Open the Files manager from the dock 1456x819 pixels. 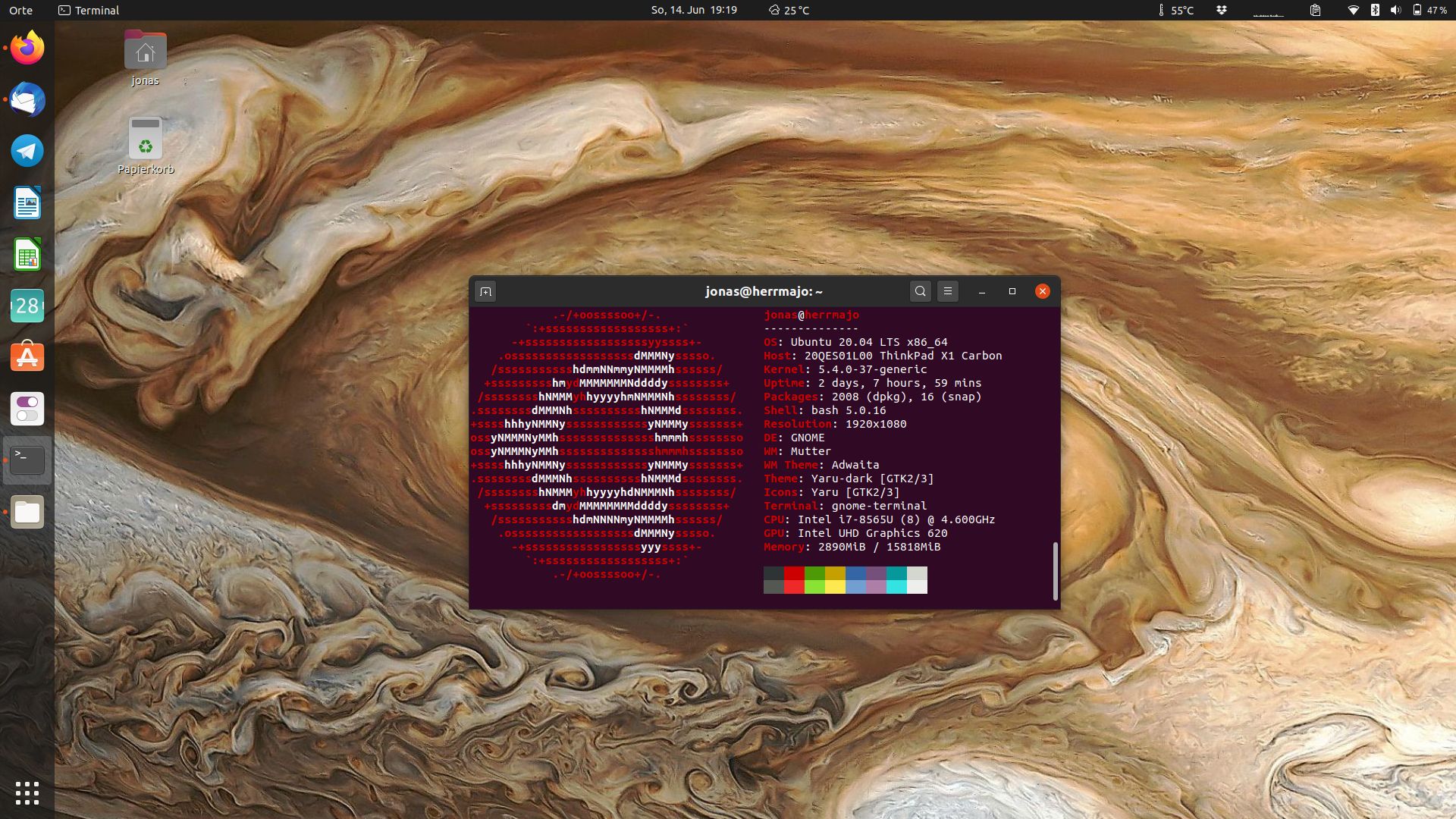[x=27, y=512]
